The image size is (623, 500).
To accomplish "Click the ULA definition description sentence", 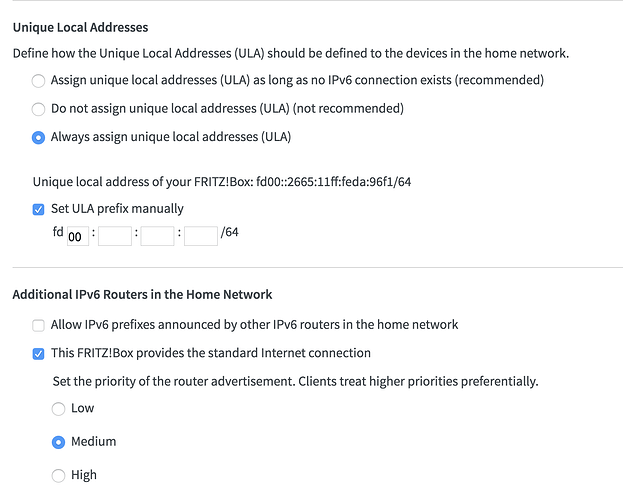I will (x=297, y=52).
